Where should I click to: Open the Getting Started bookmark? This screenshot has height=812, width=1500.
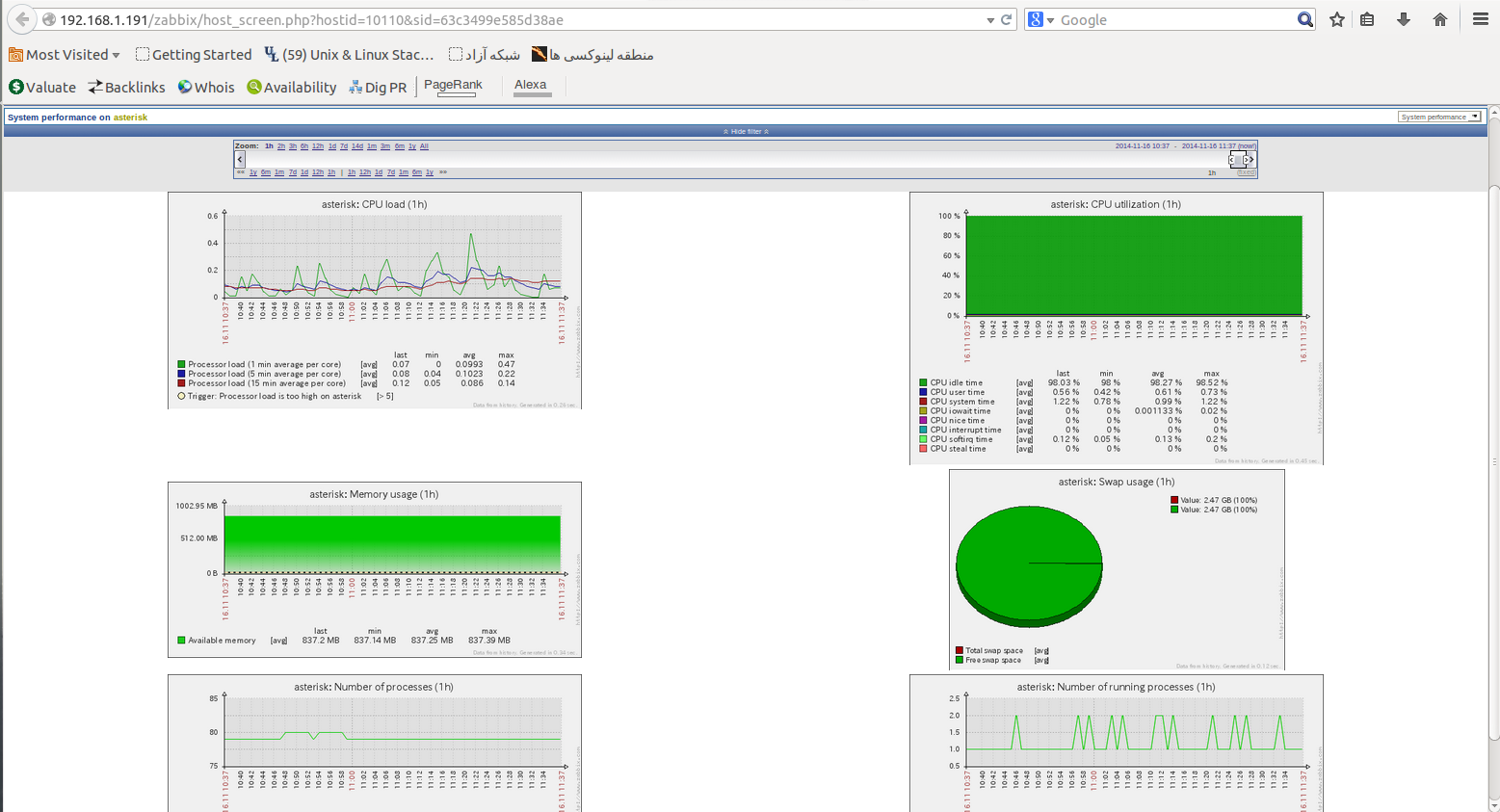pos(194,55)
